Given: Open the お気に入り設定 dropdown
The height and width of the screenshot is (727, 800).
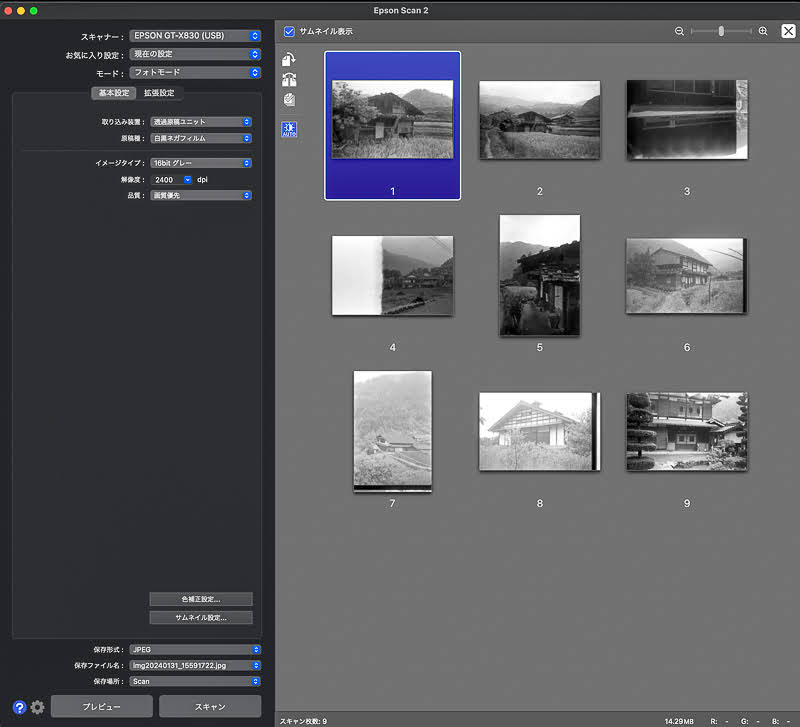Looking at the screenshot, I should (195, 54).
